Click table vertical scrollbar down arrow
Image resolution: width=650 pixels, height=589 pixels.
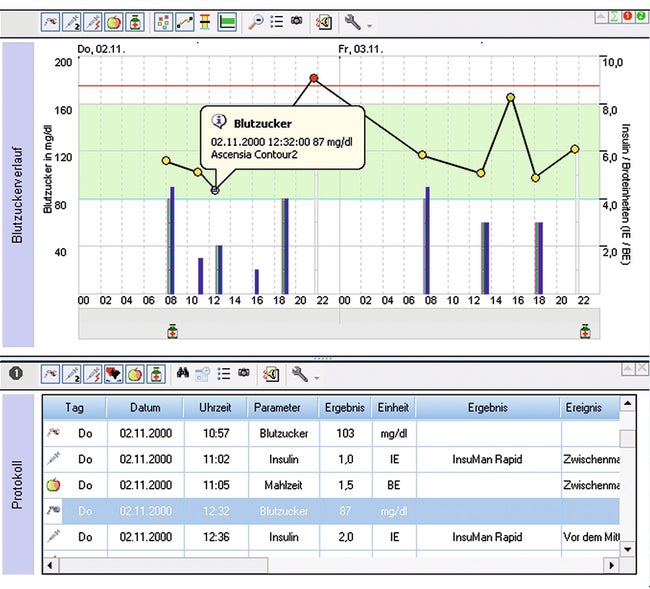(628, 550)
